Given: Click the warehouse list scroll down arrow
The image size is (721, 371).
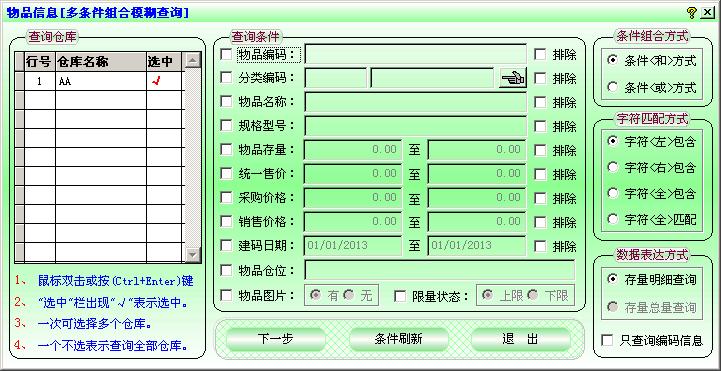Looking at the screenshot, I should point(193,255).
